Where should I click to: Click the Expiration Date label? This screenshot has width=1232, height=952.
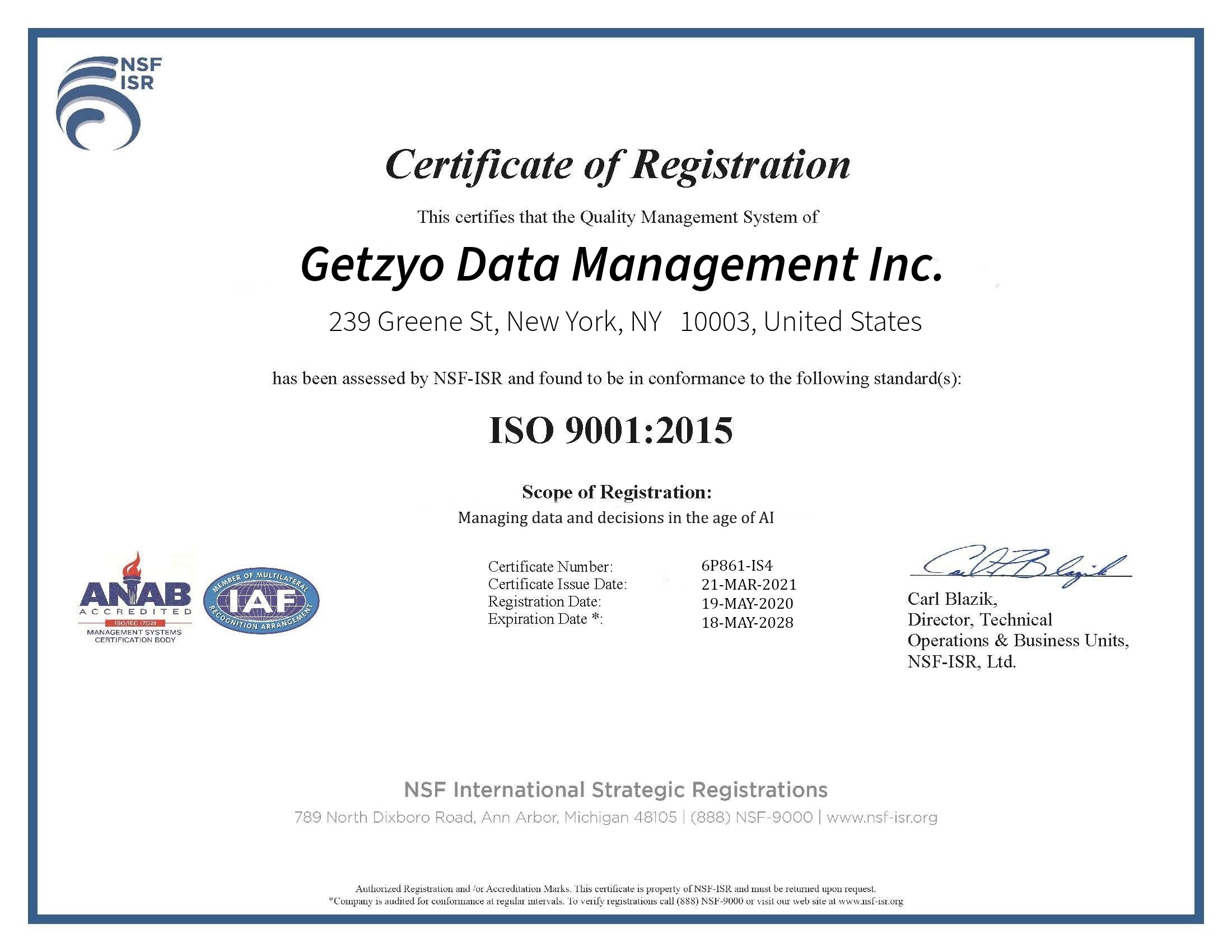pyautogui.click(x=545, y=619)
